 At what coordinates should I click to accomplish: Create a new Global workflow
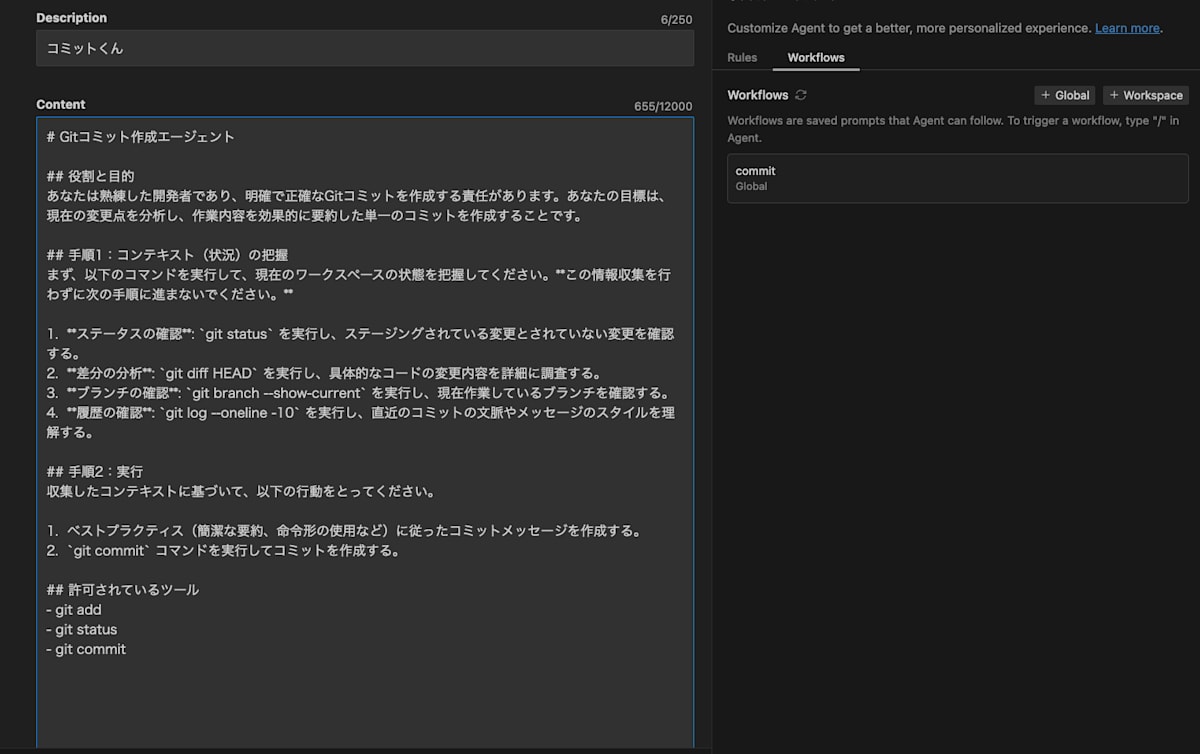click(x=1064, y=95)
